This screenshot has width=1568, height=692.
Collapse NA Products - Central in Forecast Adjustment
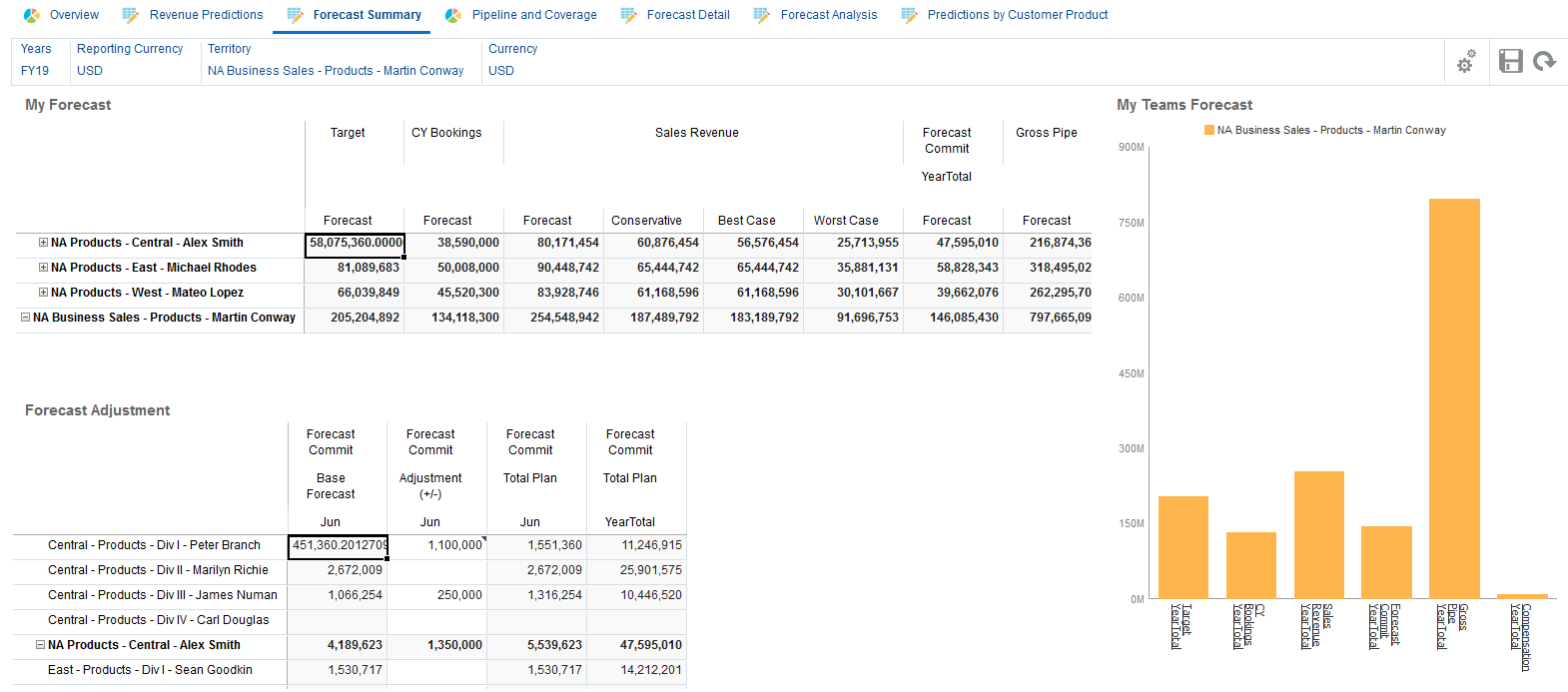pos(40,645)
